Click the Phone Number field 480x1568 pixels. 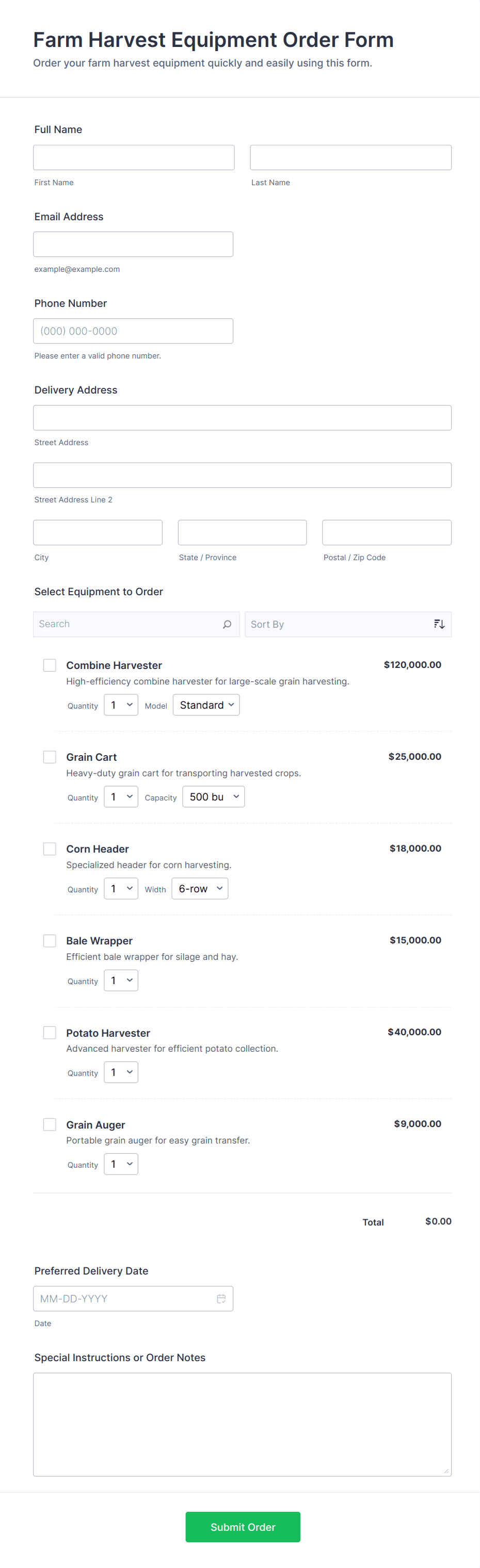click(x=133, y=331)
